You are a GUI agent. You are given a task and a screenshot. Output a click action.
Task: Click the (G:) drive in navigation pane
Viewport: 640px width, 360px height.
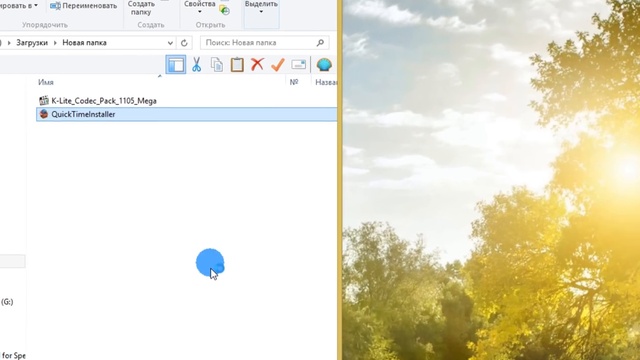click(7, 302)
